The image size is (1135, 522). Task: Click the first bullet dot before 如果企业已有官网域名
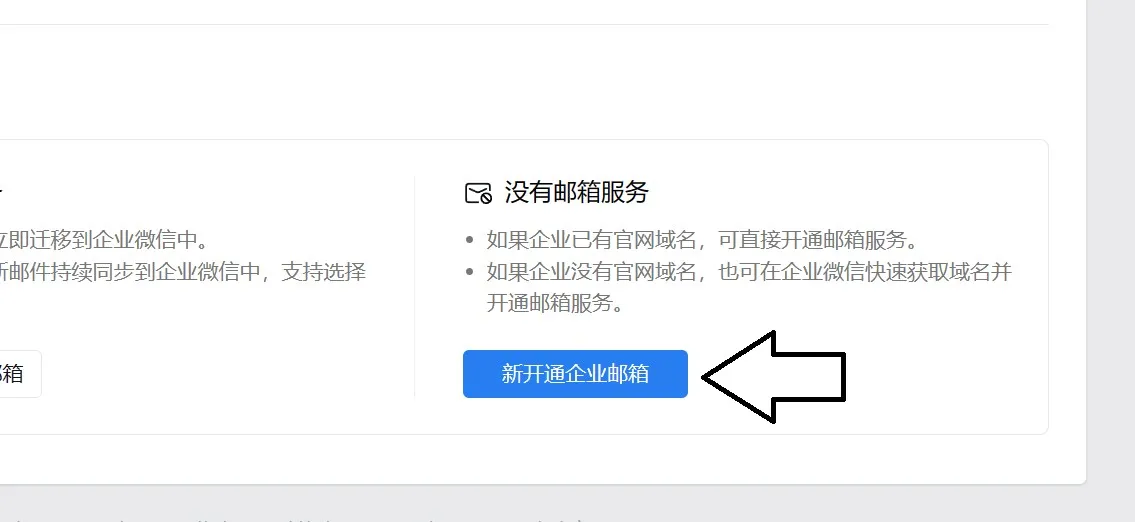471,240
